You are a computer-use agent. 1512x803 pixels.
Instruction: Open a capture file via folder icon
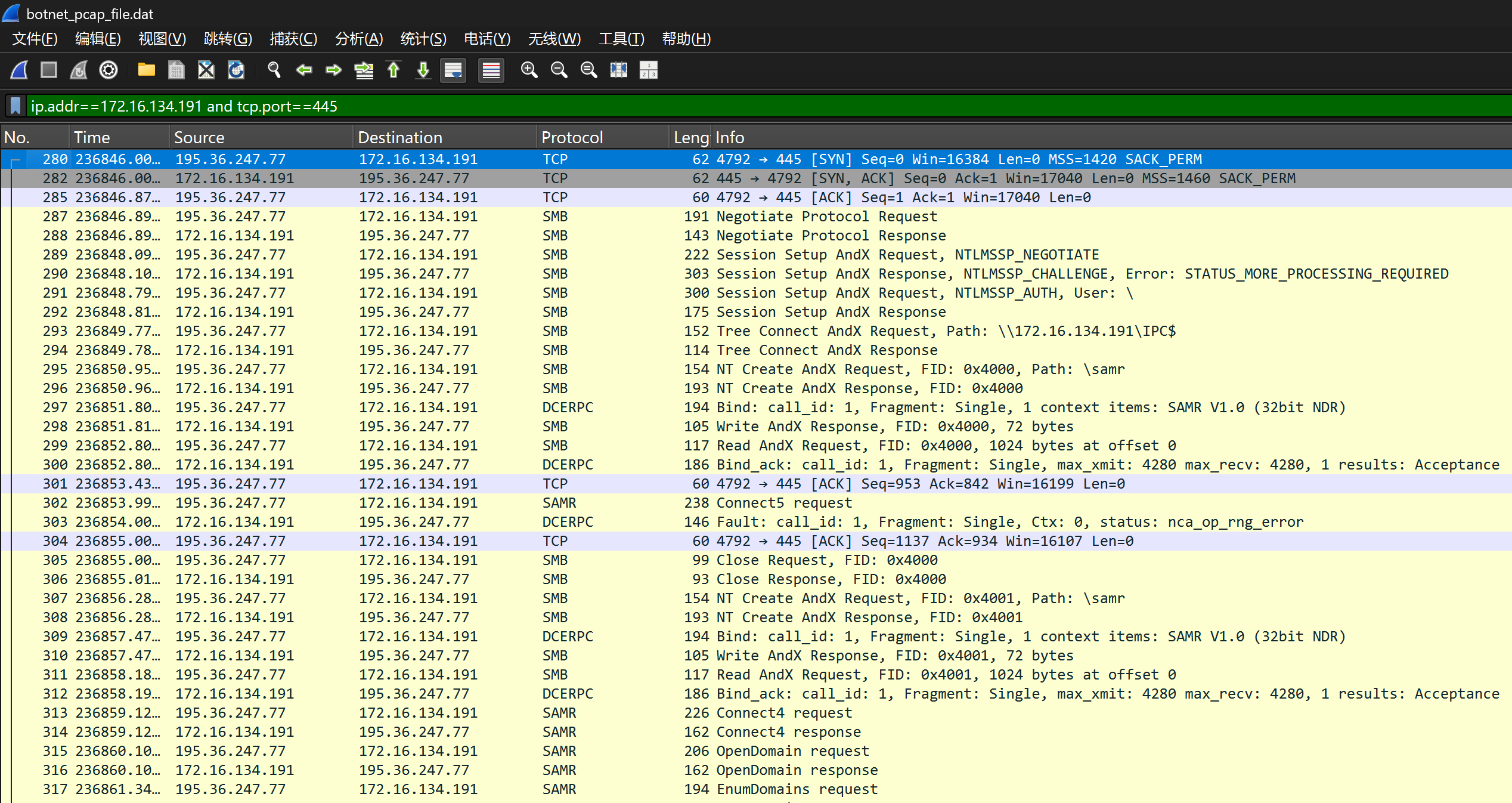tap(146, 70)
